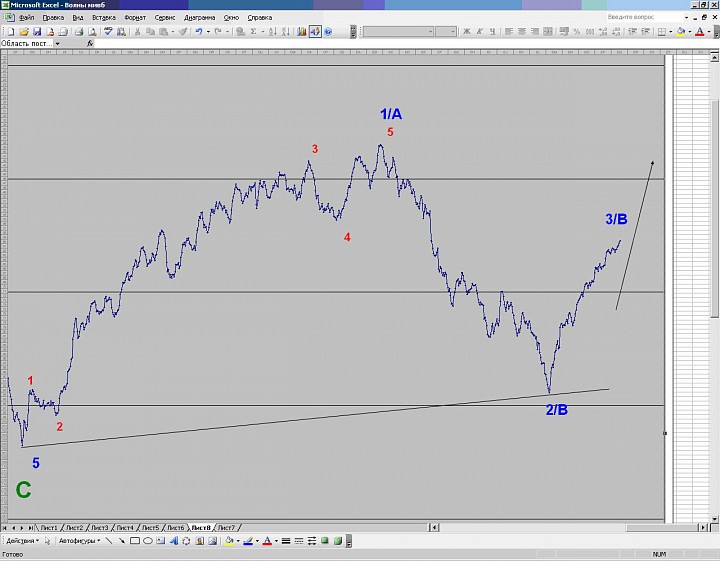Apply the Font Color in the formatting toolbar
Image resolution: width=720 pixels, height=561 pixels.
click(700, 31)
